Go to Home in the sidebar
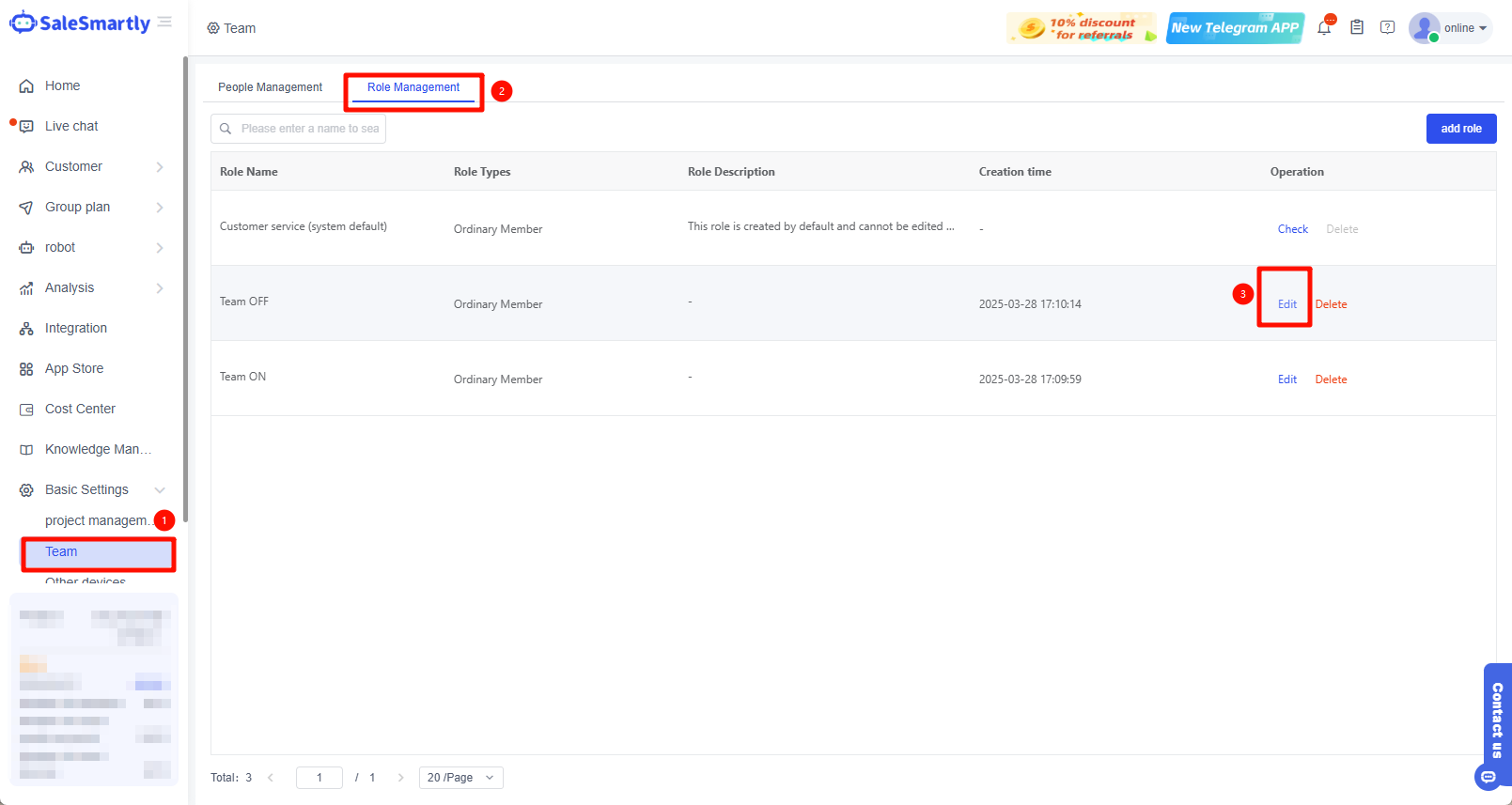The width and height of the screenshot is (1512, 805). pyautogui.click(x=62, y=85)
